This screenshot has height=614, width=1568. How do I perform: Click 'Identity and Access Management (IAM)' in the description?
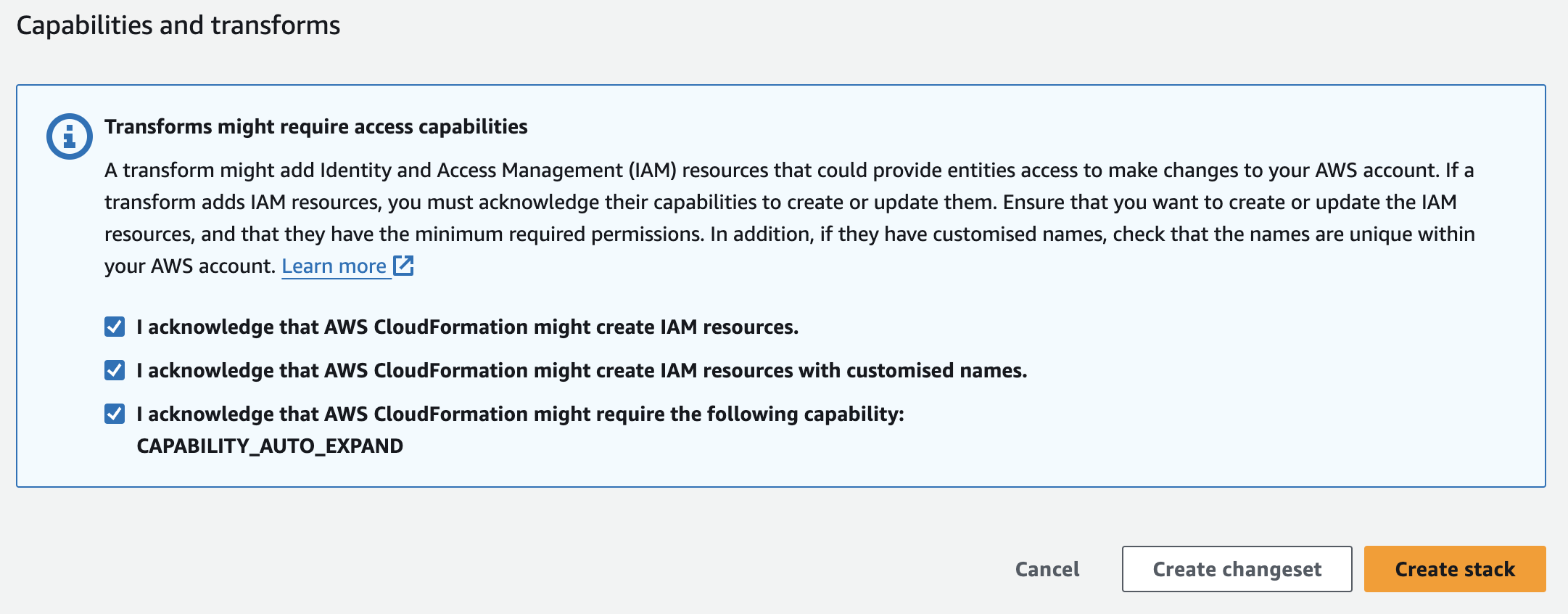pos(498,170)
